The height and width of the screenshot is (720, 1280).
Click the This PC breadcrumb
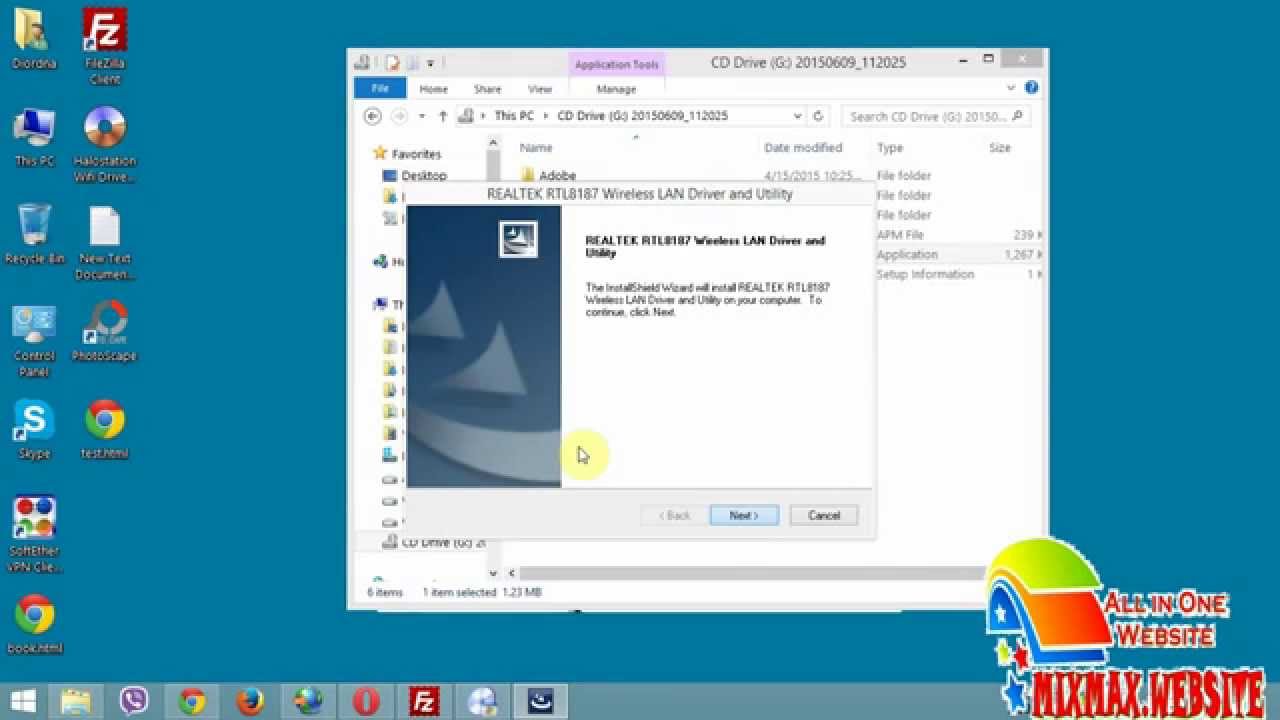click(x=514, y=116)
